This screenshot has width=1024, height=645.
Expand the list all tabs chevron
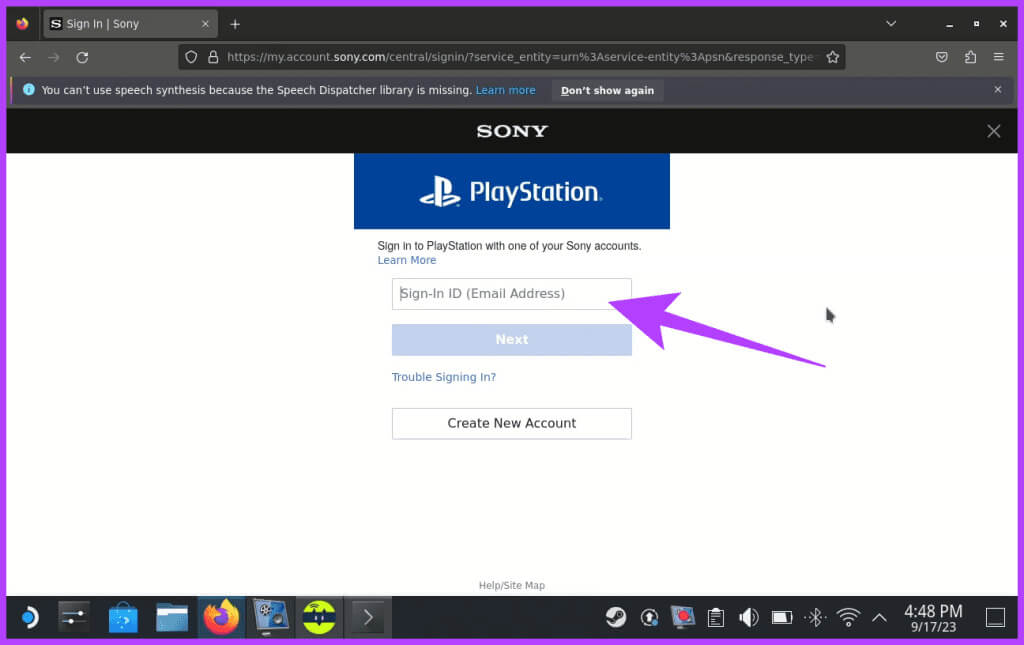[x=891, y=24]
